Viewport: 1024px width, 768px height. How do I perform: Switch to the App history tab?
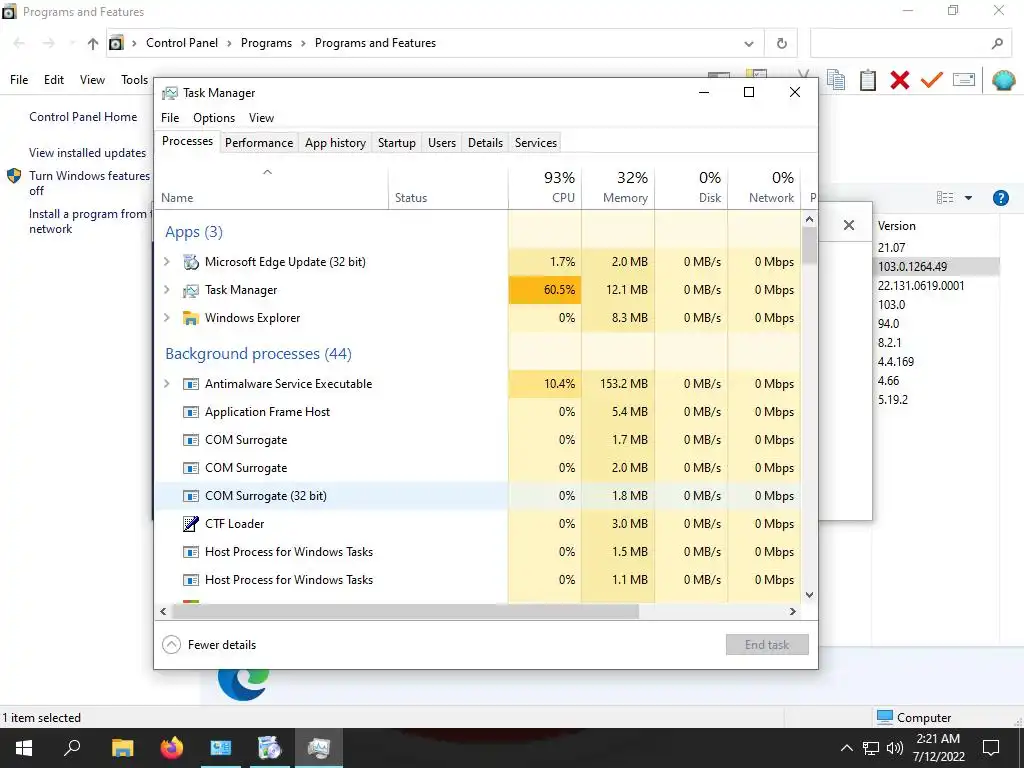pos(336,142)
